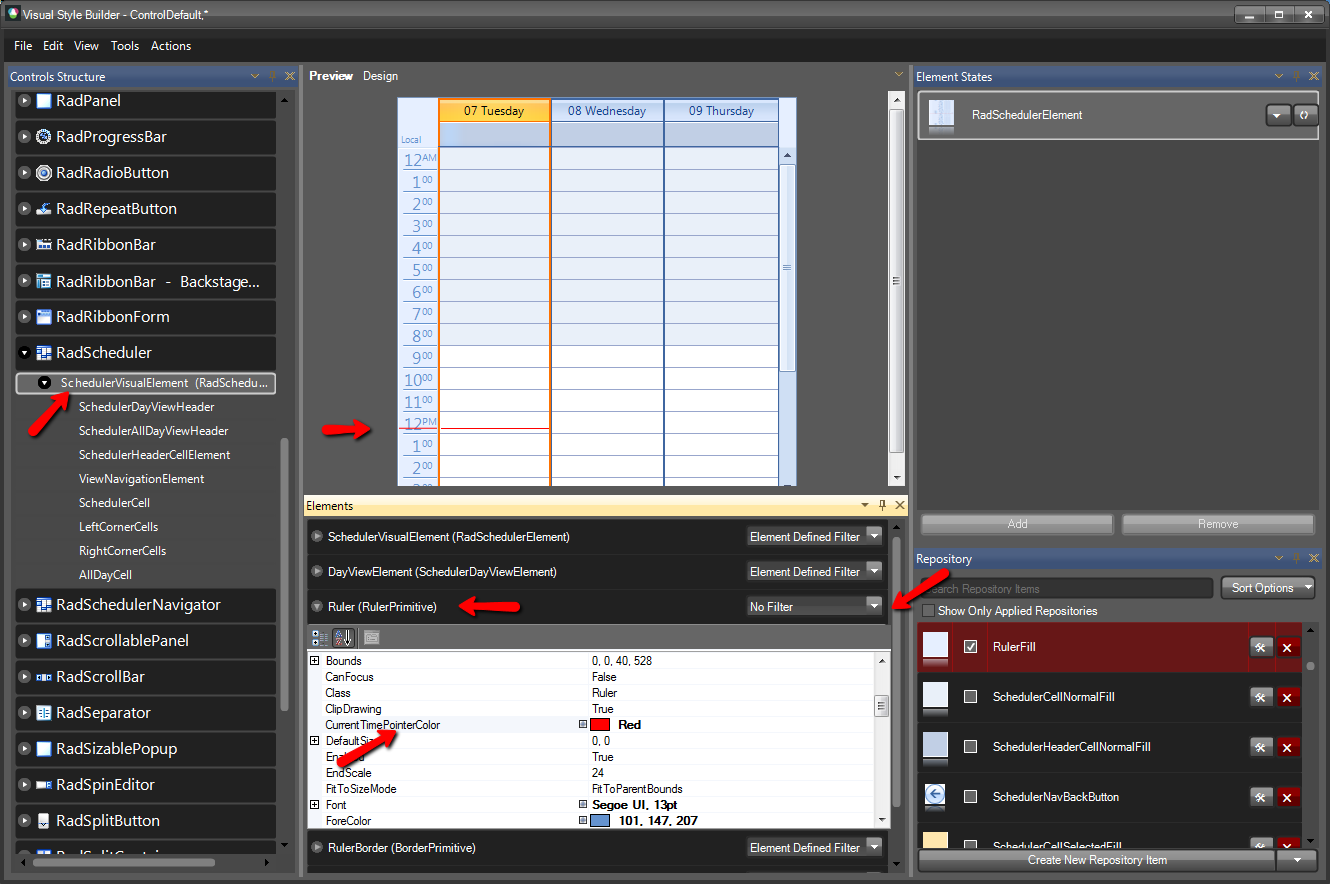Open the Actions menu

point(171,46)
